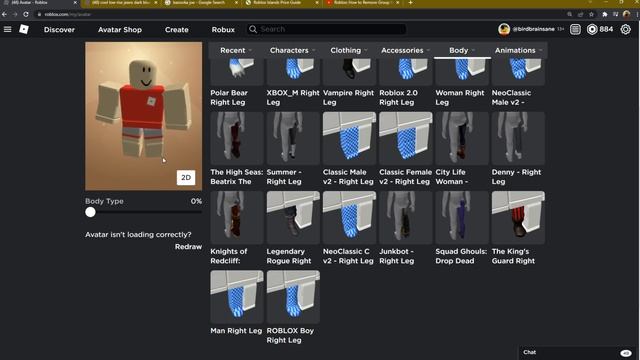This screenshot has height=360, width=640.
Task: Switch avatar preview to 2D
Action: [x=186, y=178]
